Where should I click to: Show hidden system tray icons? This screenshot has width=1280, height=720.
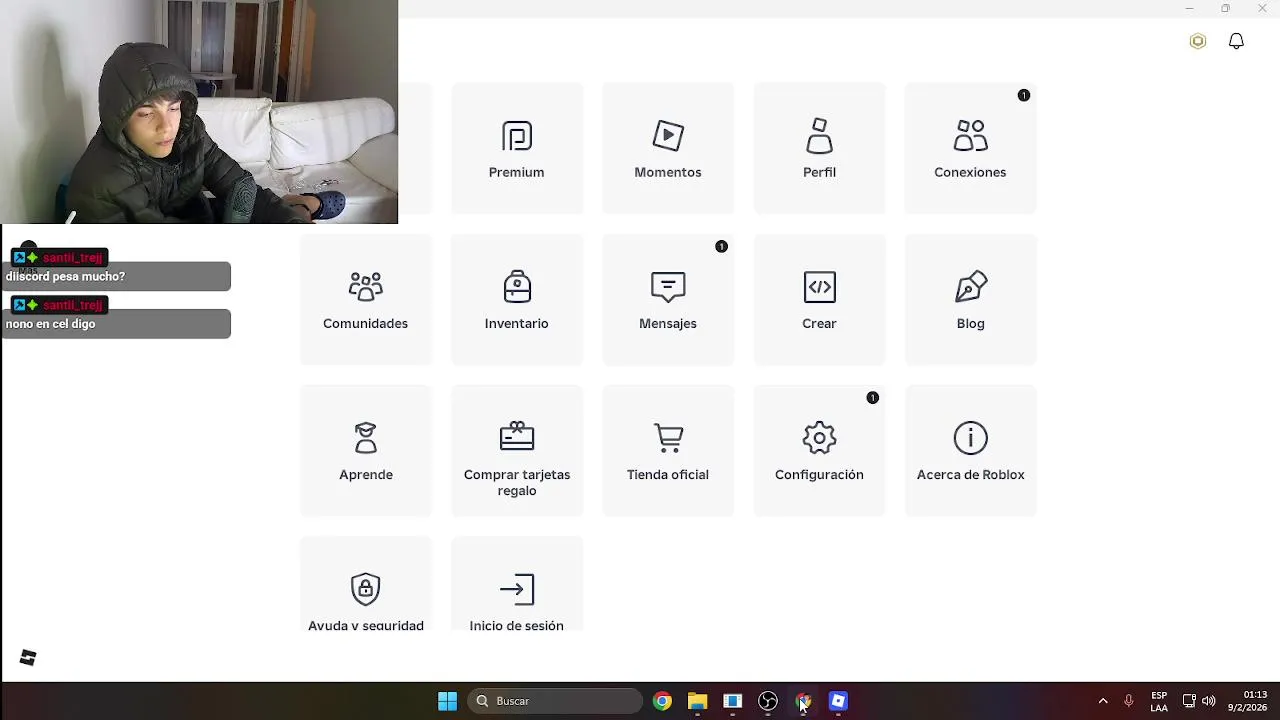click(1103, 701)
